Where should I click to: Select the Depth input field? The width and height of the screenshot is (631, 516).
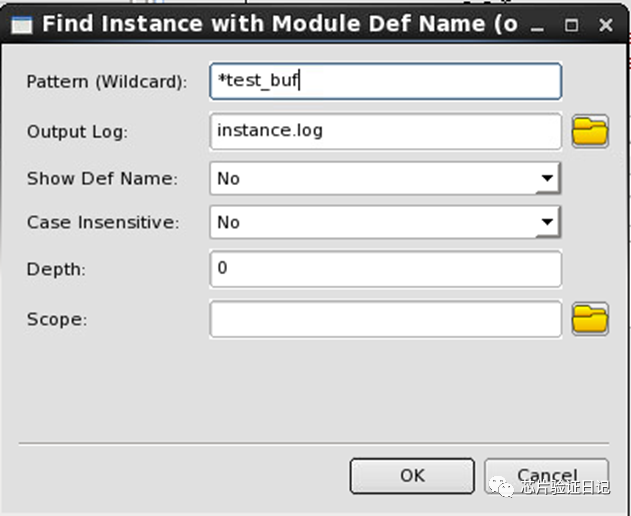pos(385,269)
